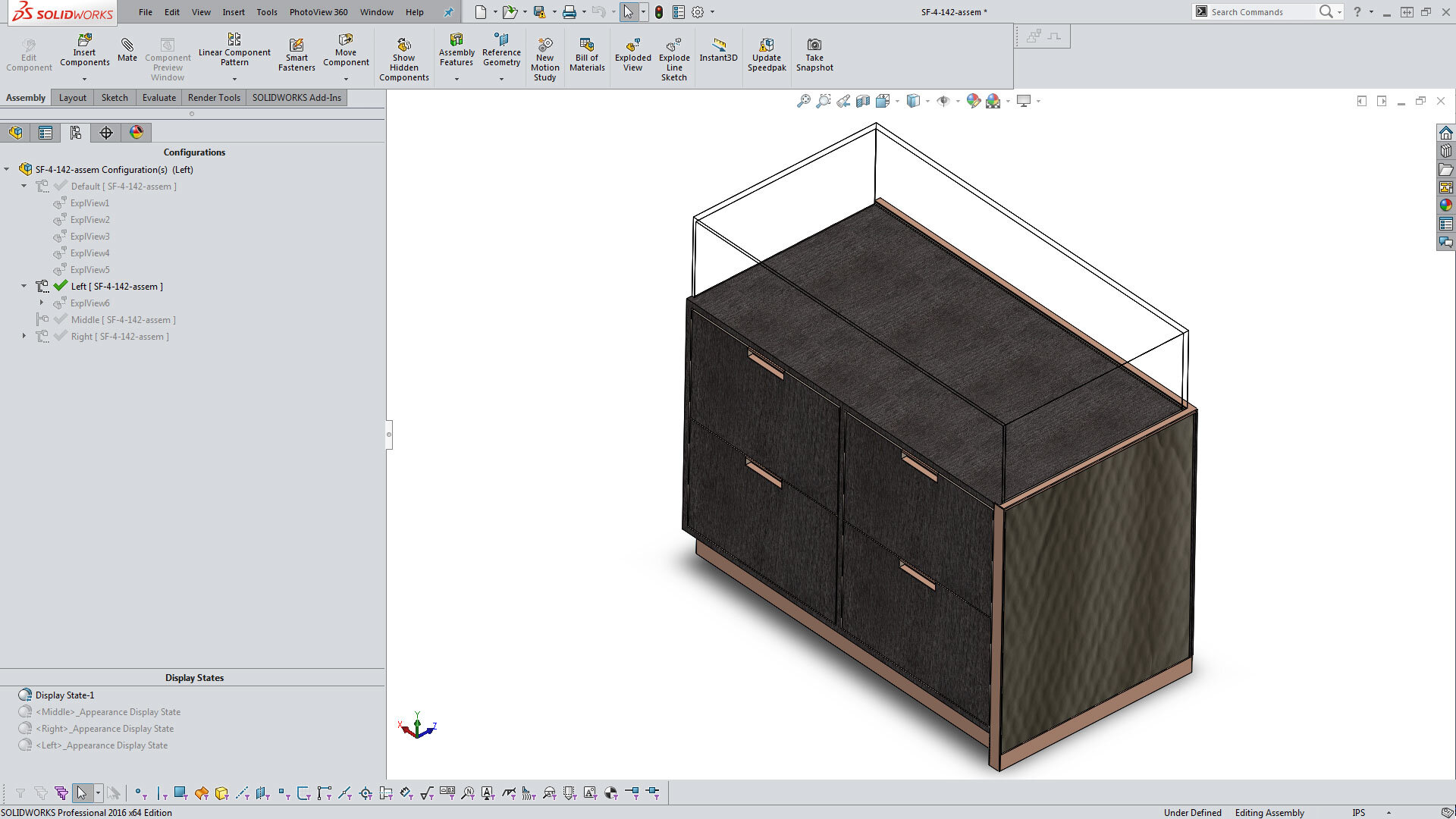Expand the Right configuration node
The width and height of the screenshot is (1456, 819).
click(x=24, y=337)
